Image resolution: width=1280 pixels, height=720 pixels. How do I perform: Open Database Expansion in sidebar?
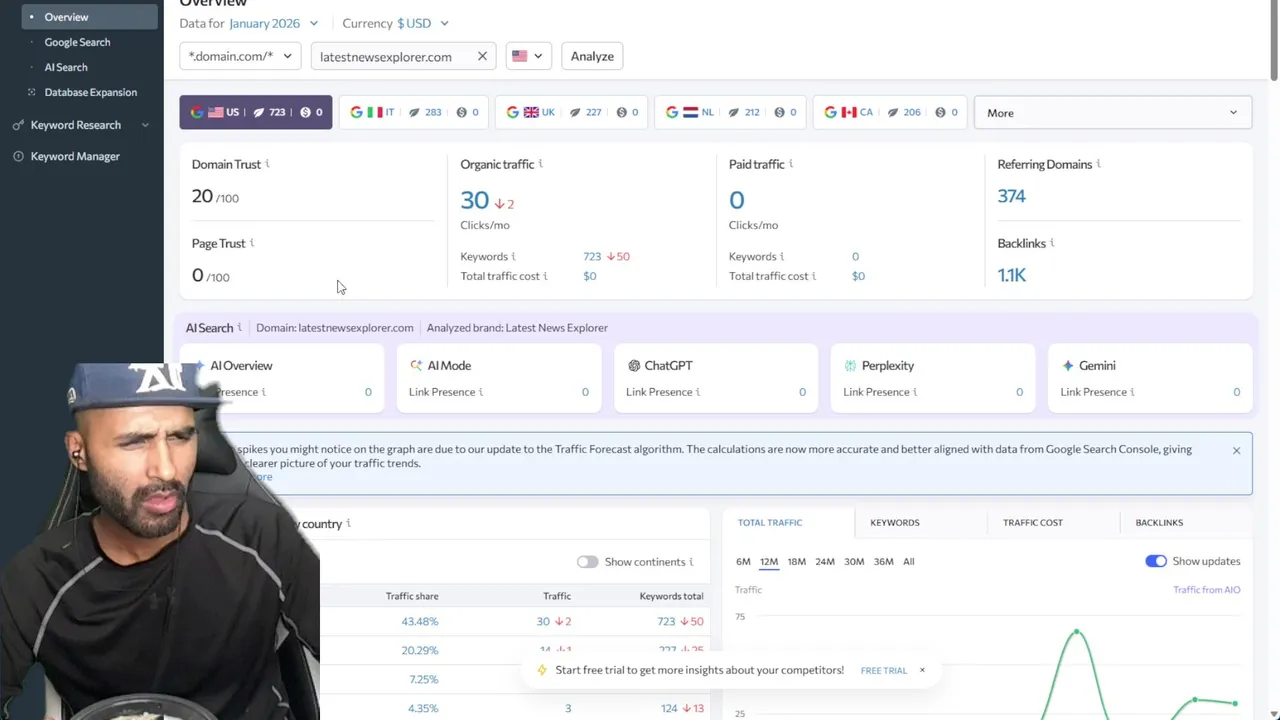tap(90, 92)
